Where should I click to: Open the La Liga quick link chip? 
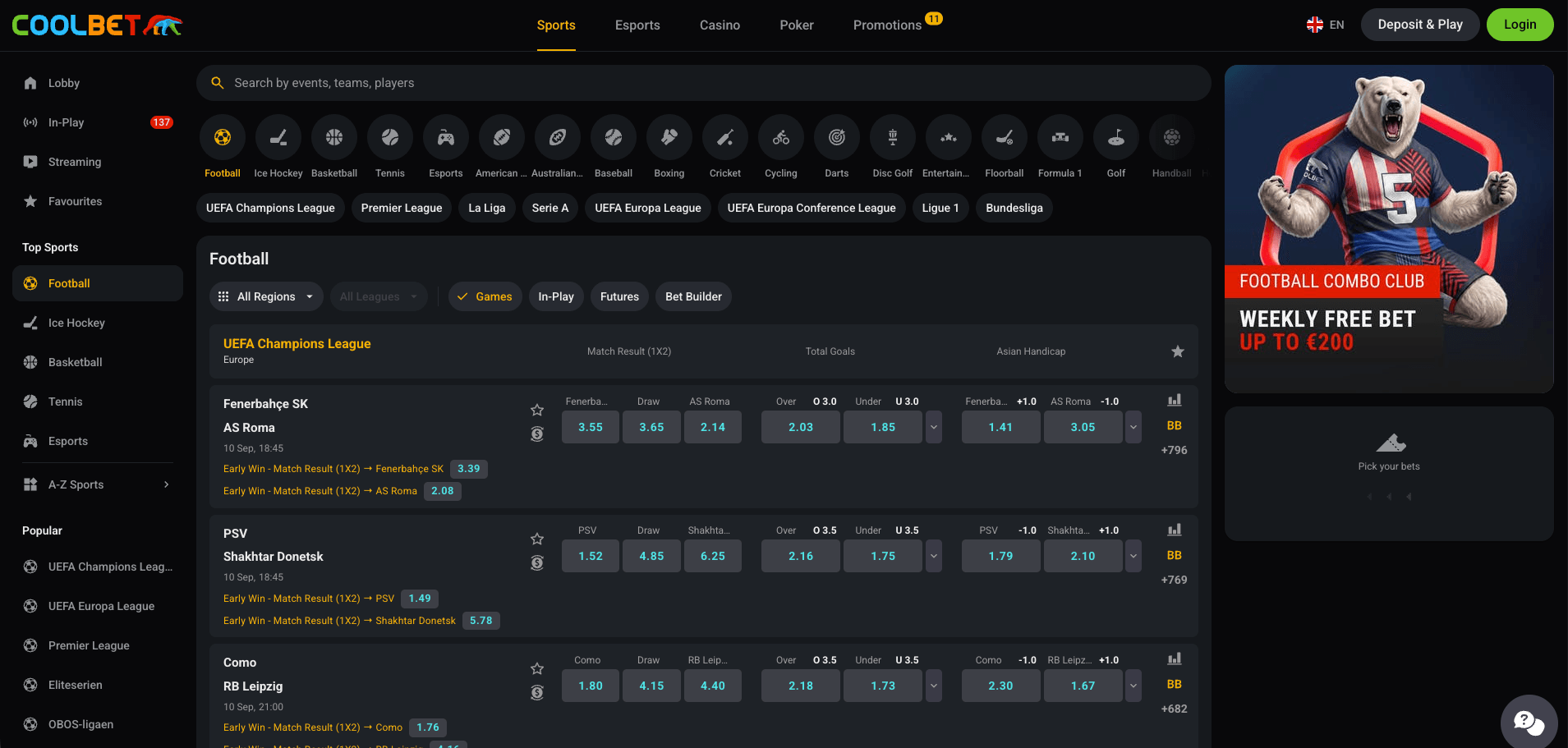[x=487, y=208]
